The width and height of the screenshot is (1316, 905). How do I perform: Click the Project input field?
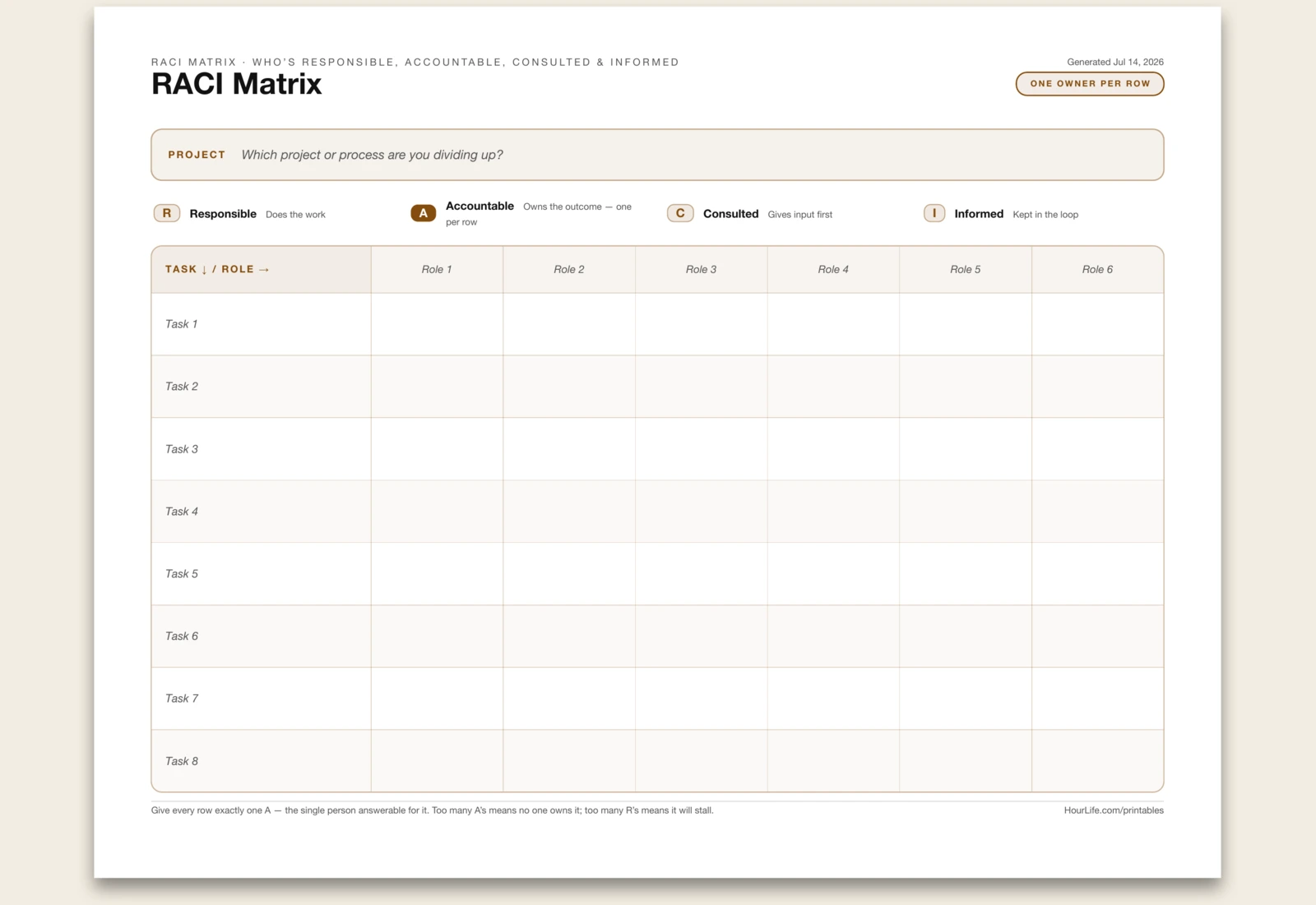(657, 155)
